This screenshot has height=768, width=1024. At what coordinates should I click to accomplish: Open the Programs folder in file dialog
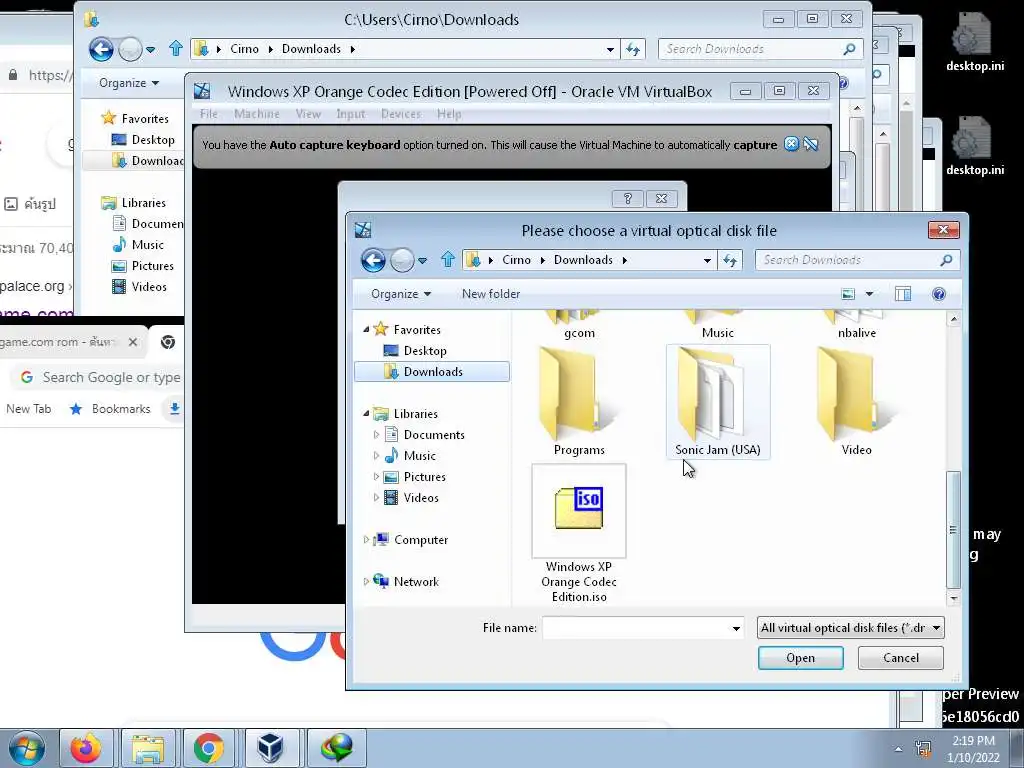(x=579, y=402)
